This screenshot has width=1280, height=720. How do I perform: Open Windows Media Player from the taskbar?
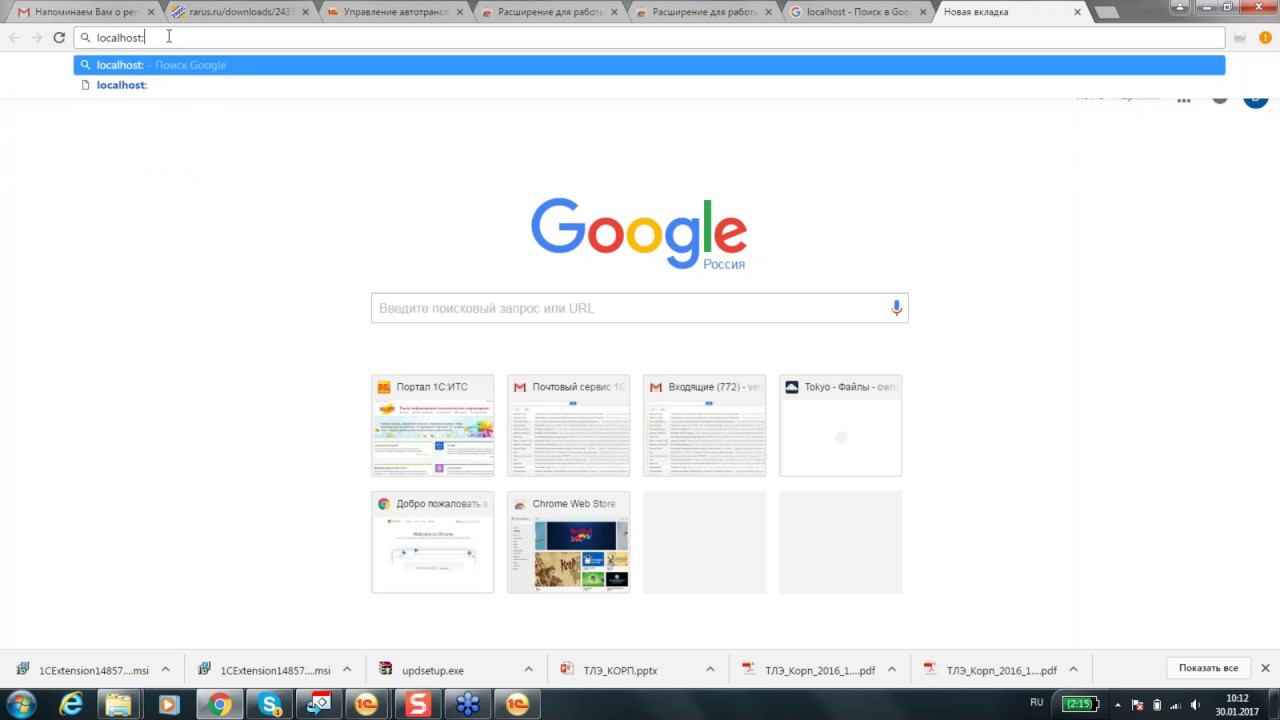(168, 704)
